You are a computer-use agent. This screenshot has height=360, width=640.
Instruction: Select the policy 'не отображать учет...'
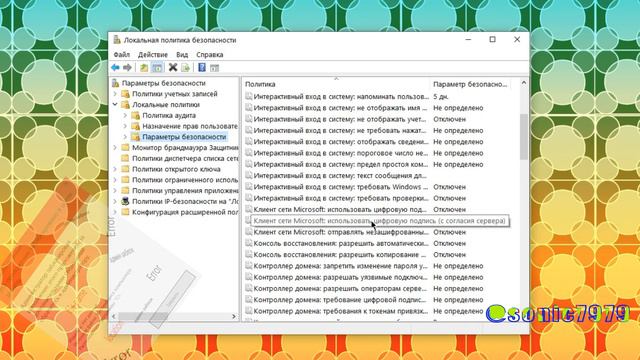(x=340, y=119)
